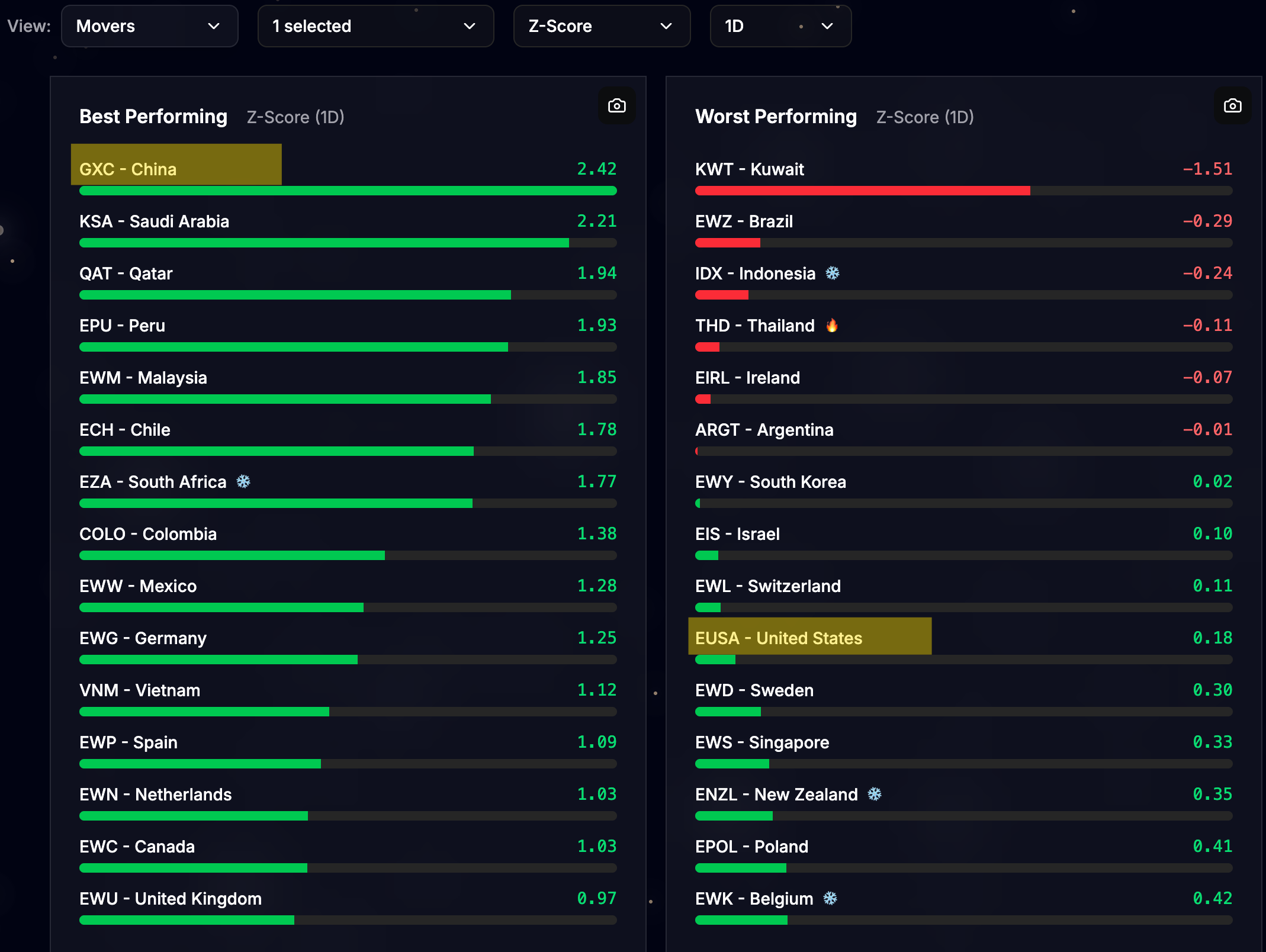Expand the '1 selected' filter dropdown

(x=375, y=26)
